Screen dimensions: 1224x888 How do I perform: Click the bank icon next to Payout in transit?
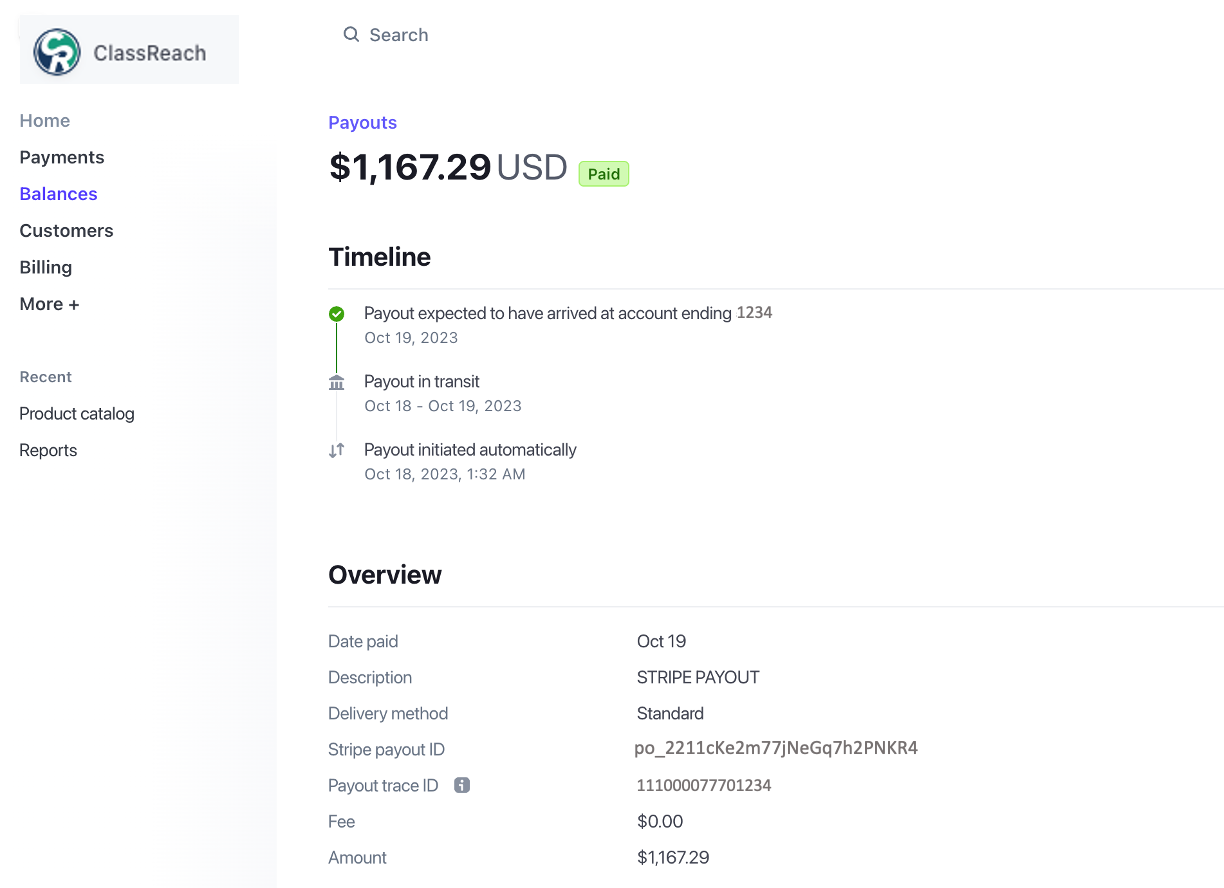coord(336,382)
